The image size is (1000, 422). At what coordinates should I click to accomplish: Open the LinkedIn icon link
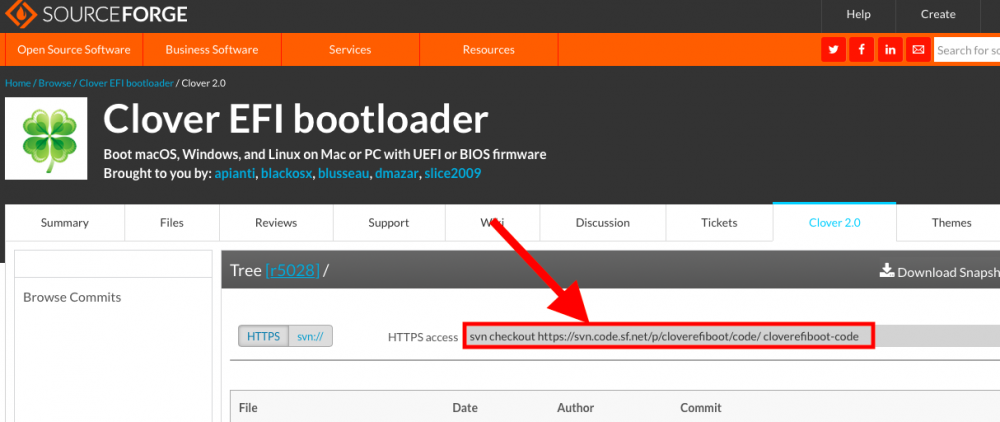coord(890,50)
